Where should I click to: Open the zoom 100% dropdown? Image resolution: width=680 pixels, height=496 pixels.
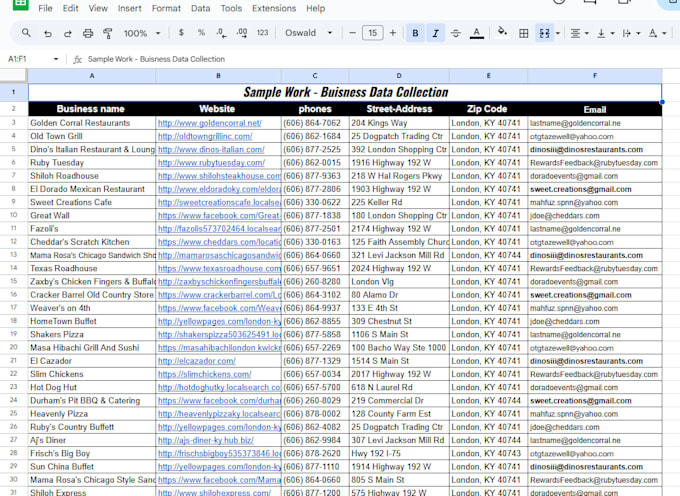tap(142, 33)
